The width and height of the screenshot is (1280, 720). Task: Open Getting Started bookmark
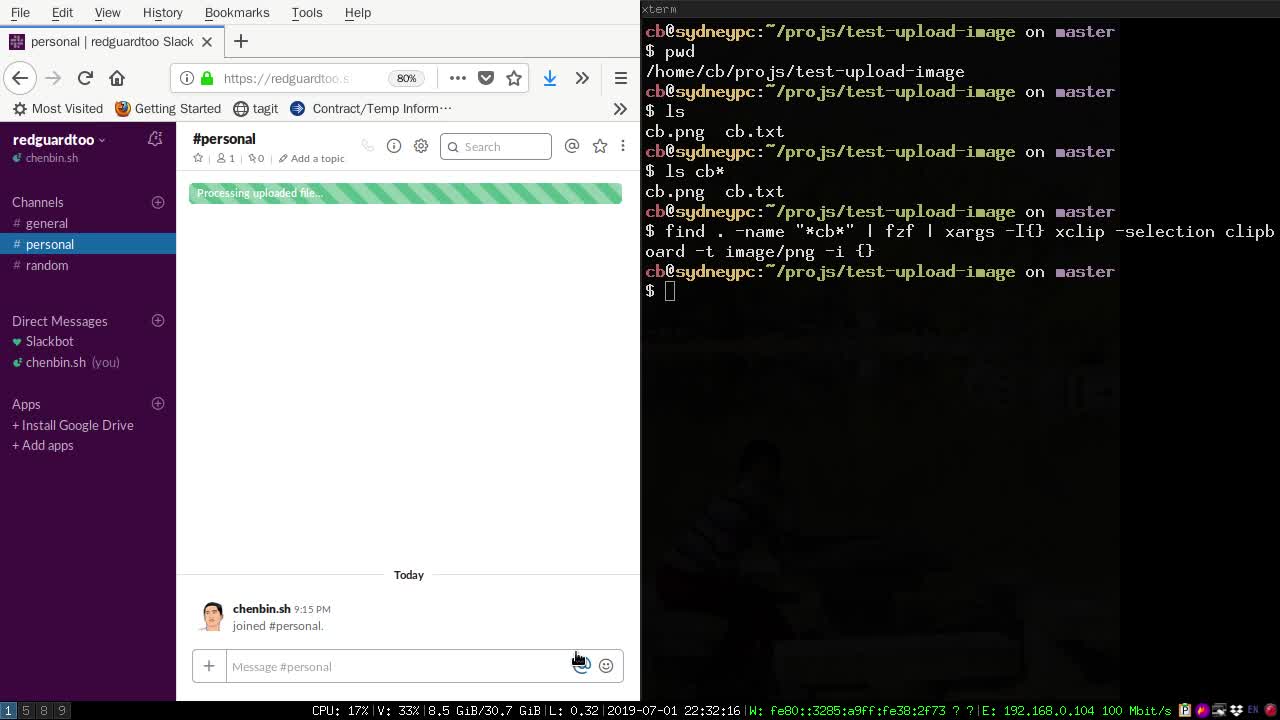pyautogui.click(x=168, y=108)
